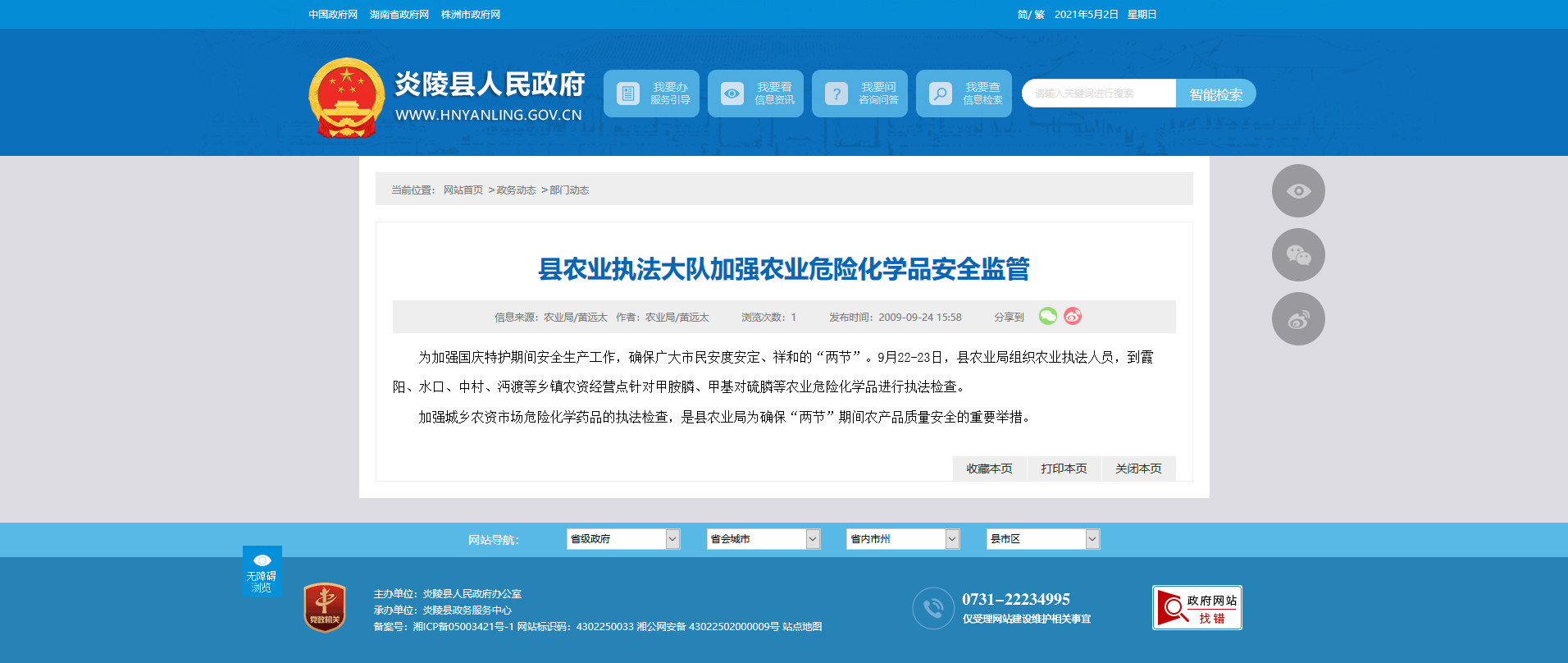Open 湖南省政府网 link in top bar

point(399,15)
